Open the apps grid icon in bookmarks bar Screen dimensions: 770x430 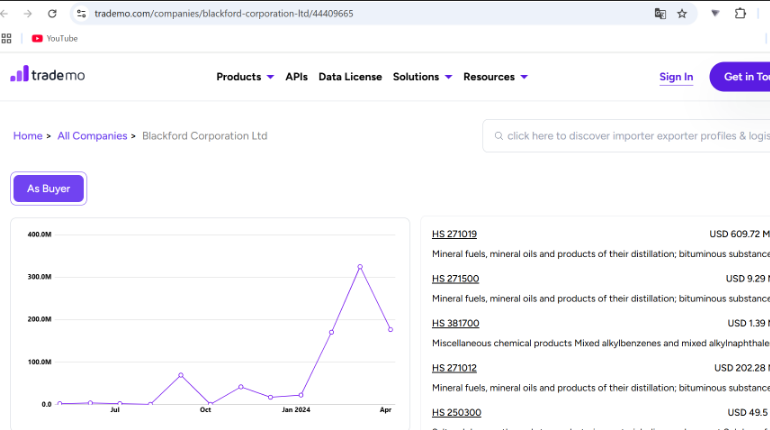[x=6, y=38]
